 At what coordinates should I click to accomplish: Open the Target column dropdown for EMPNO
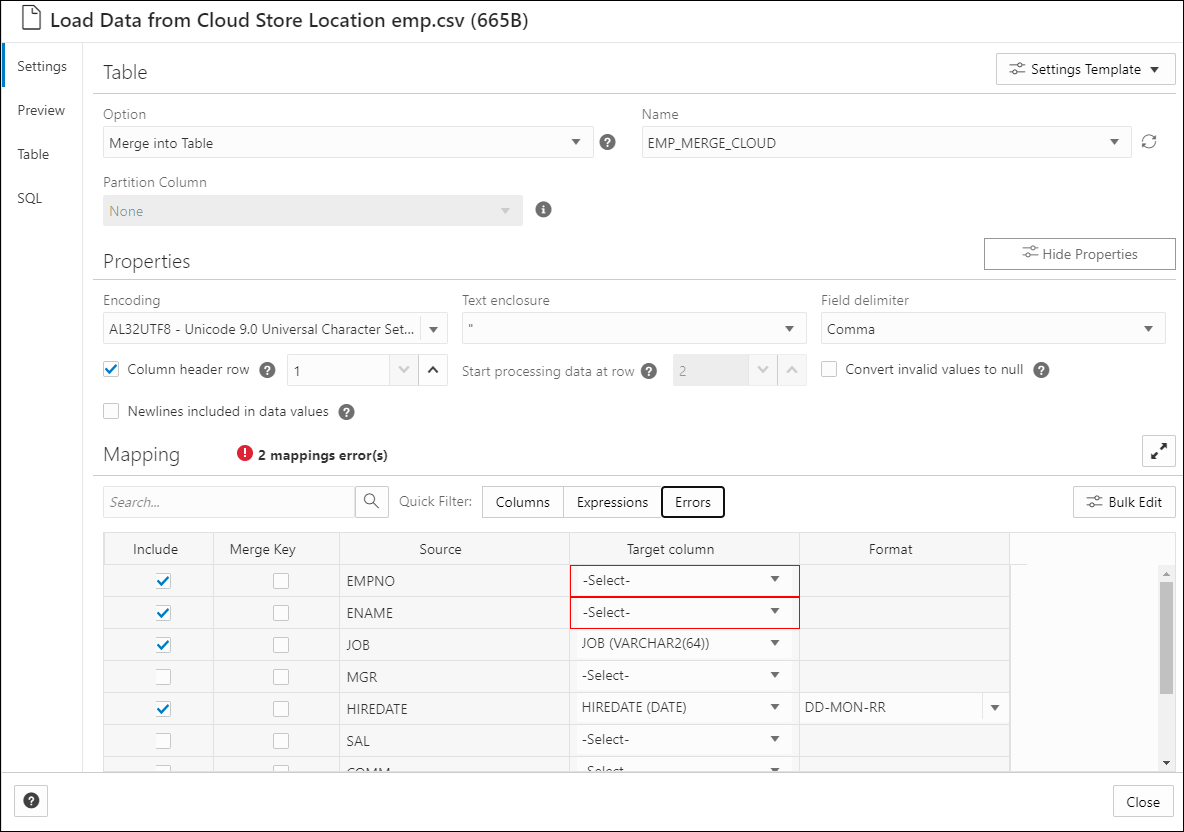pos(684,581)
